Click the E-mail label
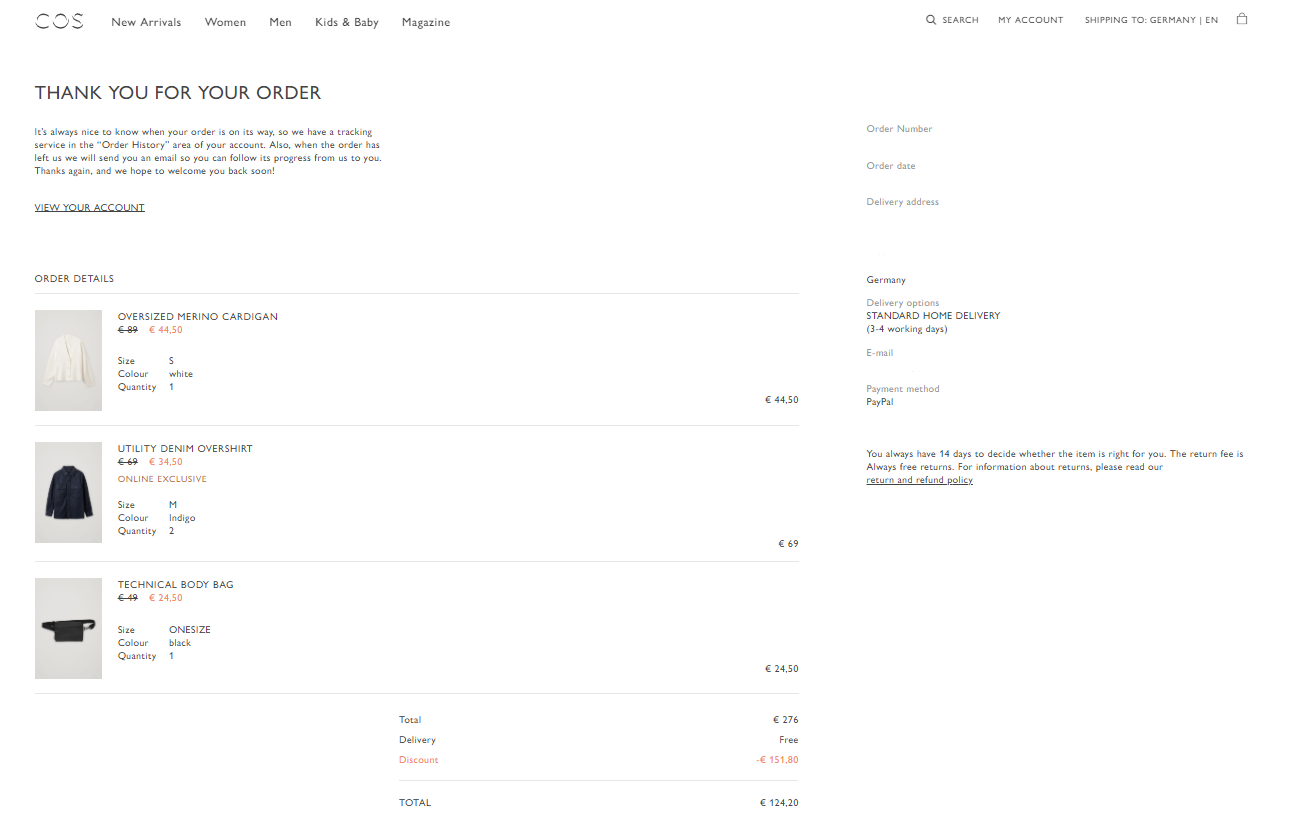Image resolution: width=1305 pixels, height=819 pixels. point(880,353)
